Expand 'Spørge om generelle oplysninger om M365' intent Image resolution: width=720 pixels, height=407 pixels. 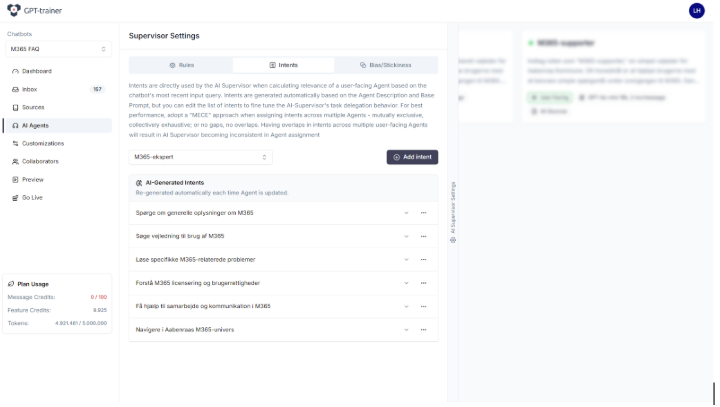pos(406,213)
